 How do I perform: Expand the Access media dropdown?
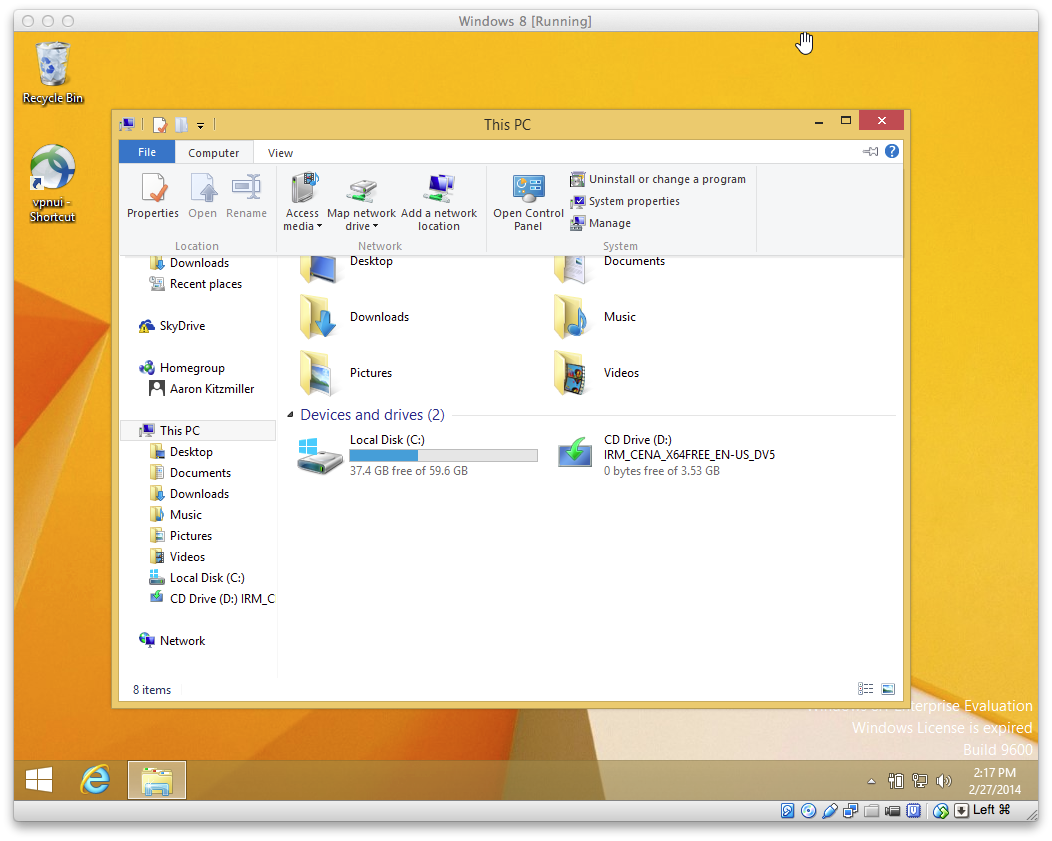[x=302, y=226]
